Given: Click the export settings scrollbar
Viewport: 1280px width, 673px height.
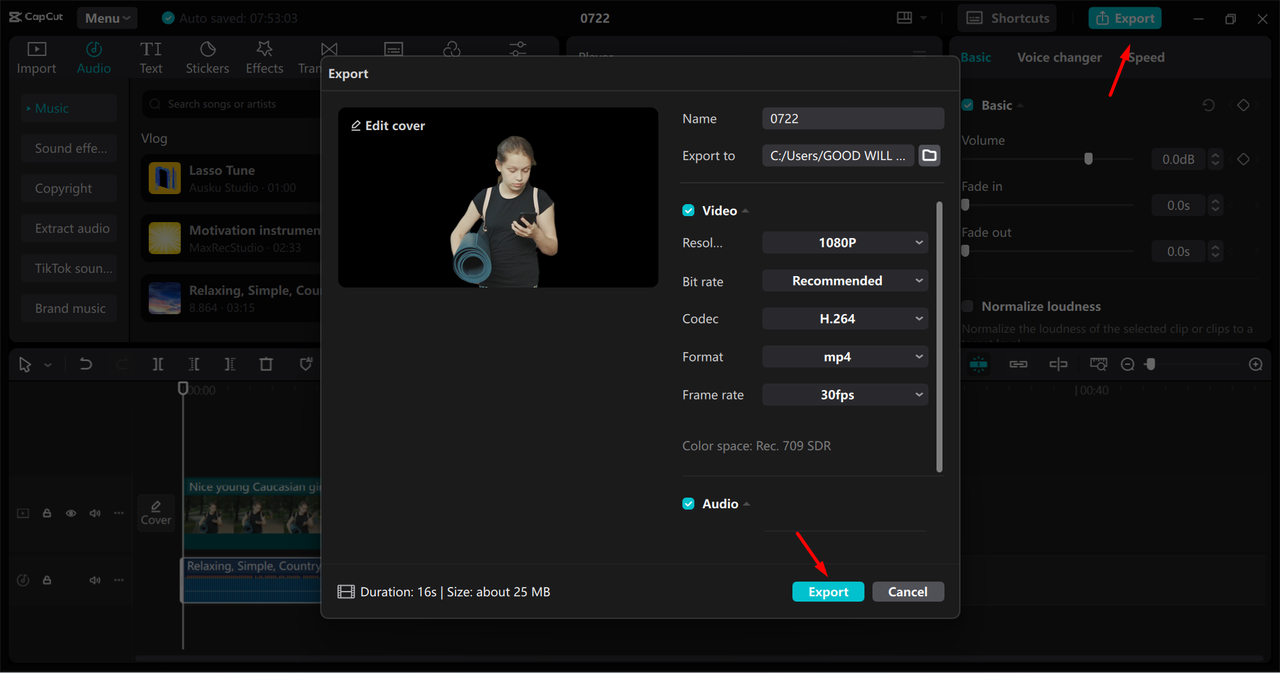Looking at the screenshot, I should tap(939, 337).
